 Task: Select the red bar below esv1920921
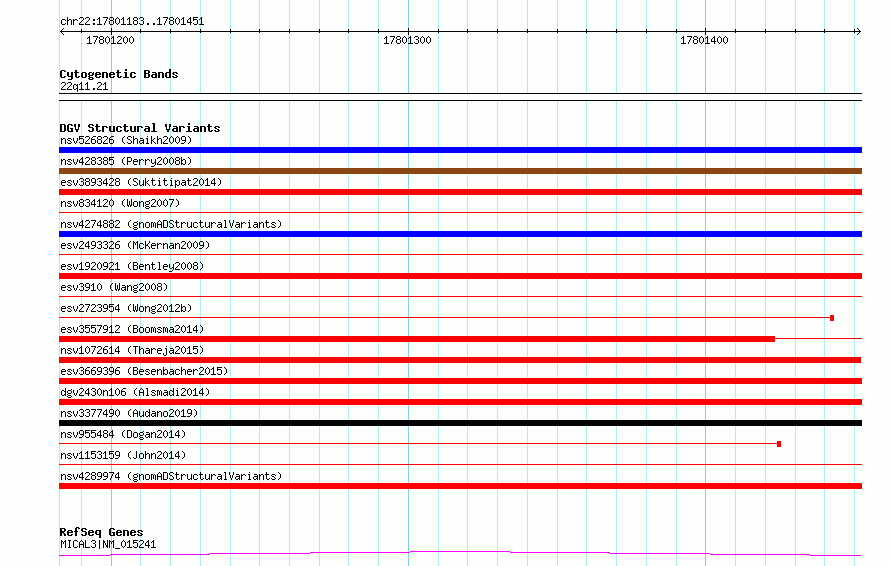coord(460,276)
